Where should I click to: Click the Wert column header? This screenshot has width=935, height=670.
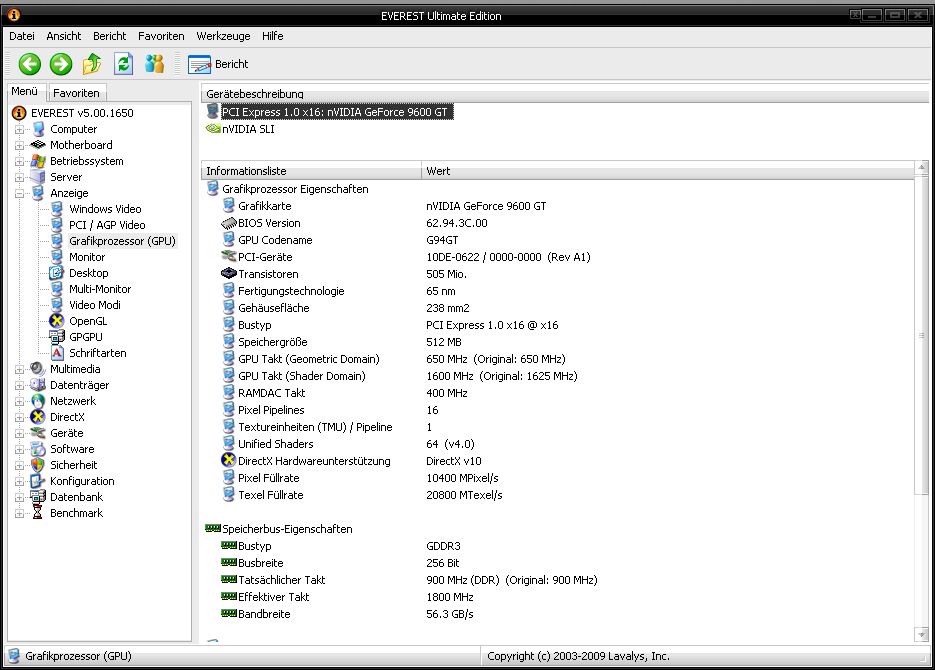pos(667,171)
